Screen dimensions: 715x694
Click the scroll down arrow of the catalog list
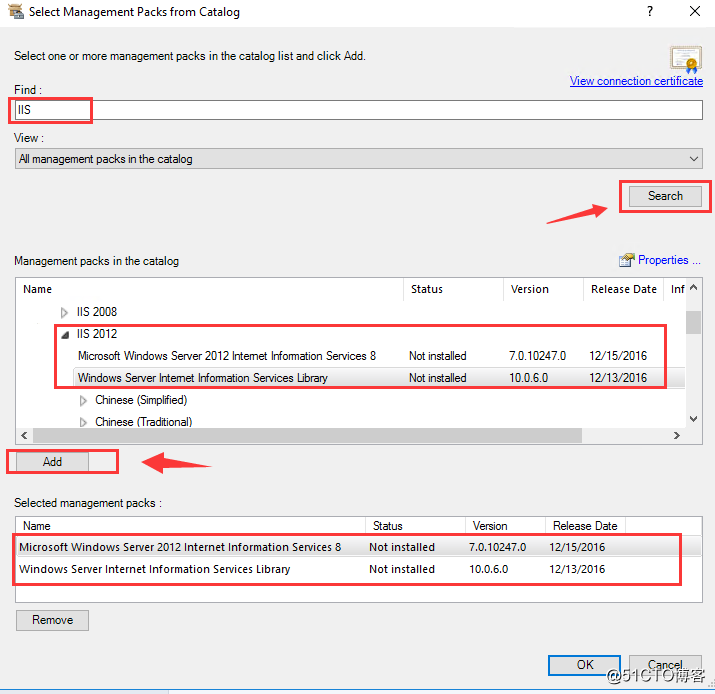pyautogui.click(x=694, y=419)
